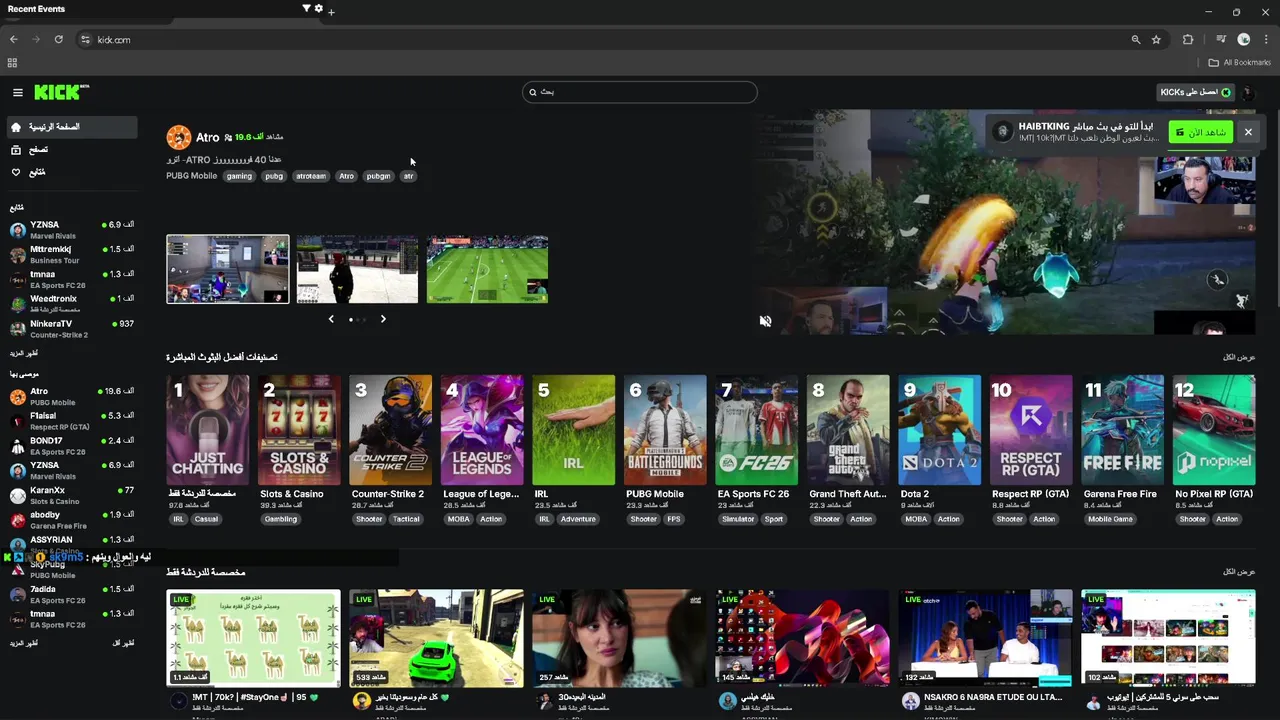The height and width of the screenshot is (720, 1280).
Task: Open the League of Legends category card
Action: (482, 430)
